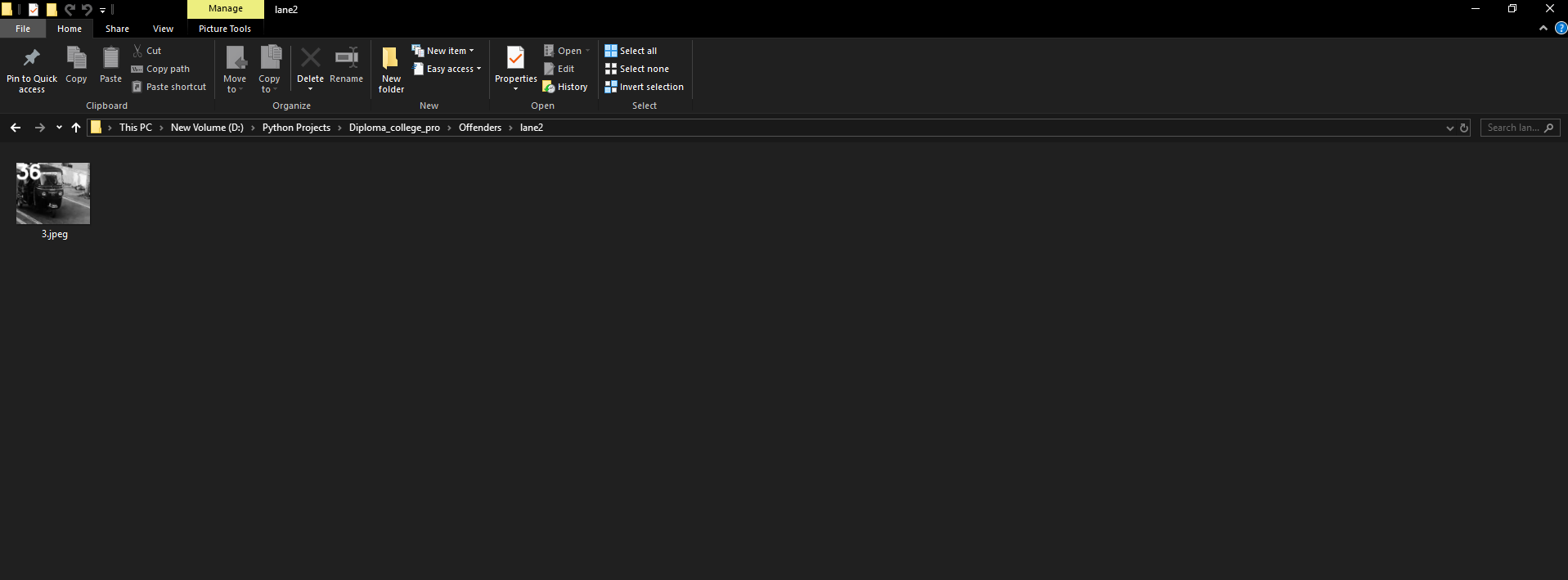Click the 3.jpeg file name
This screenshot has width=1568, height=580.
pos(55,234)
